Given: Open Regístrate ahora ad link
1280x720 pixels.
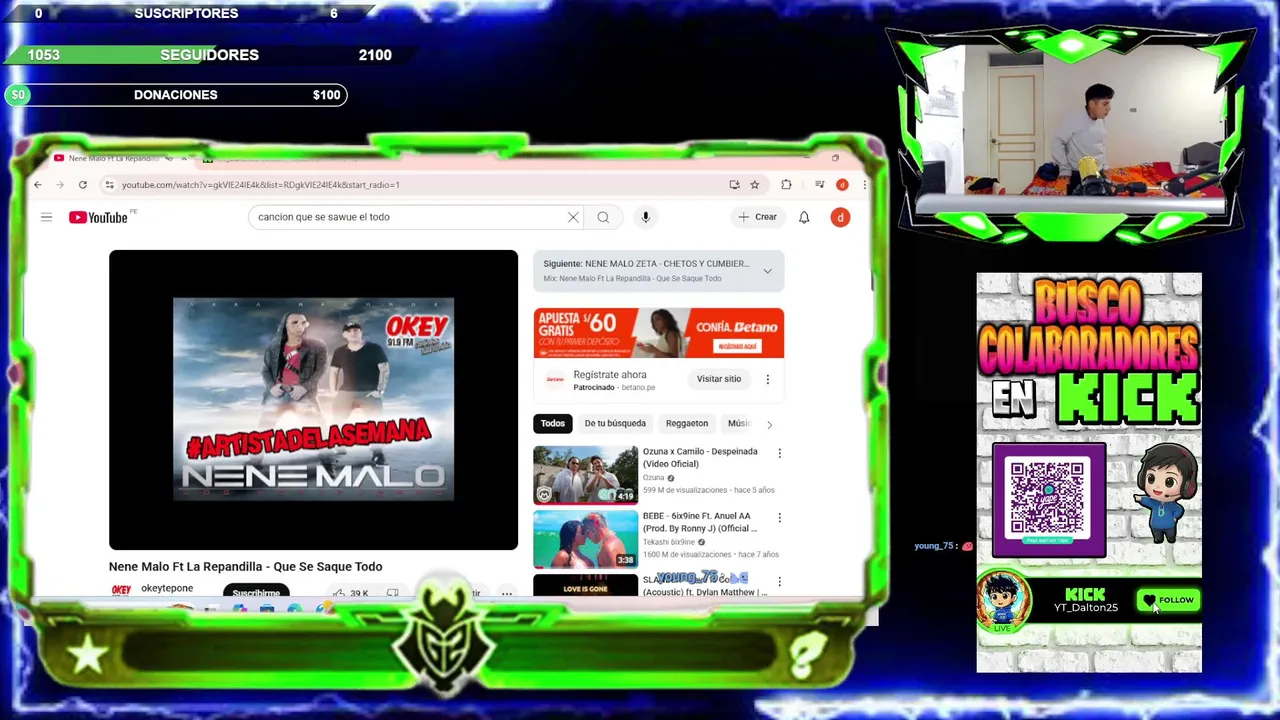Looking at the screenshot, I should (x=610, y=375).
